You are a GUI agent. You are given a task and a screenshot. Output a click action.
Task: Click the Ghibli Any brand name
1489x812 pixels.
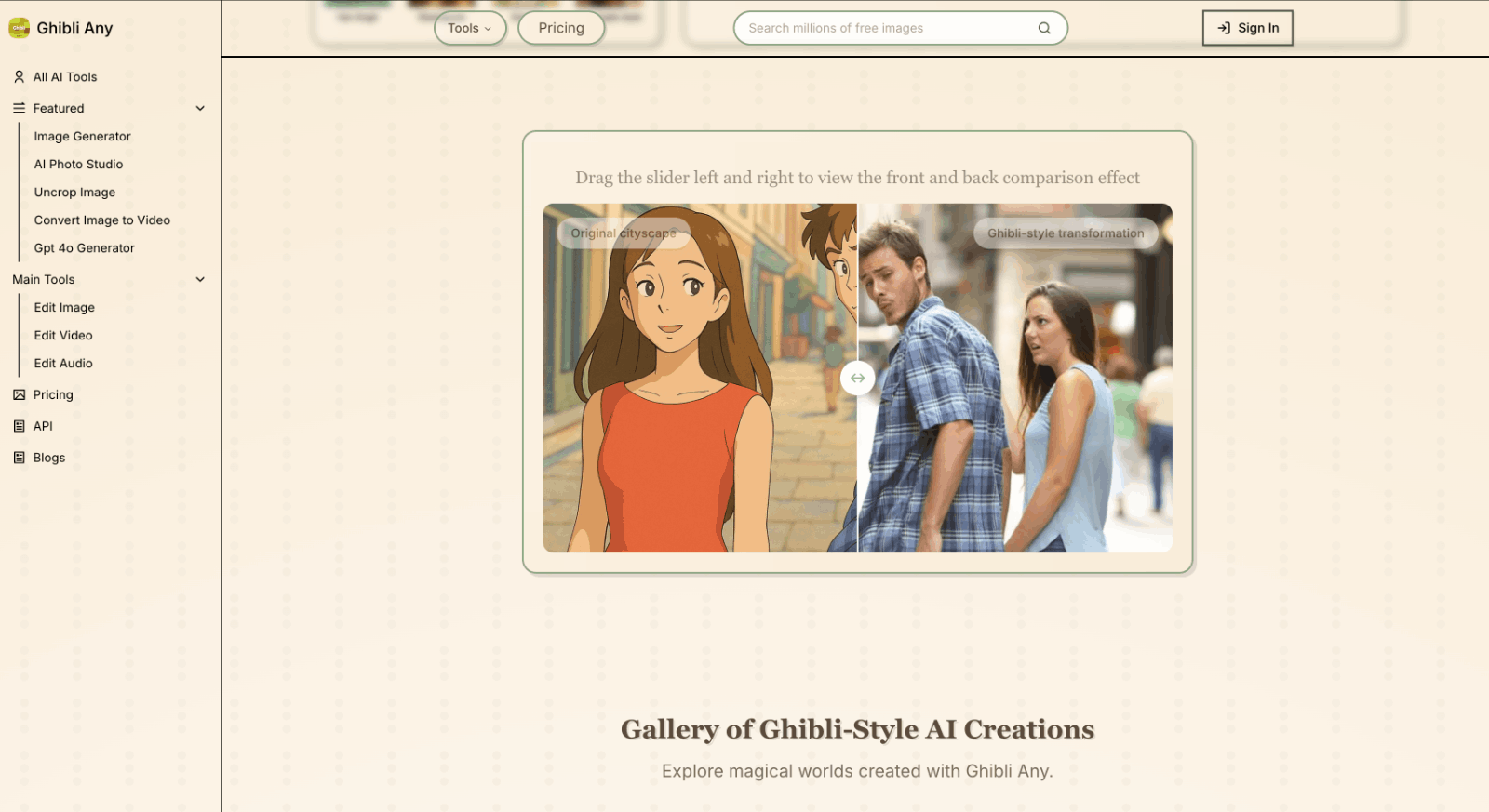(x=74, y=28)
